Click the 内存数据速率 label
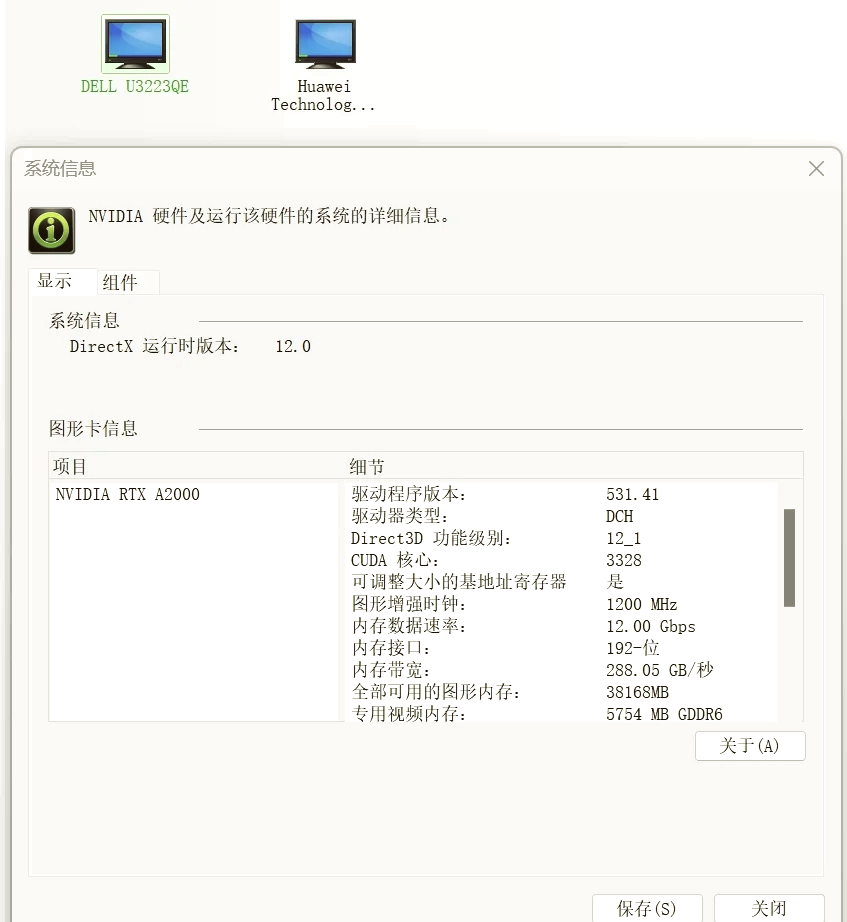The height and width of the screenshot is (922, 847). [x=409, y=626]
